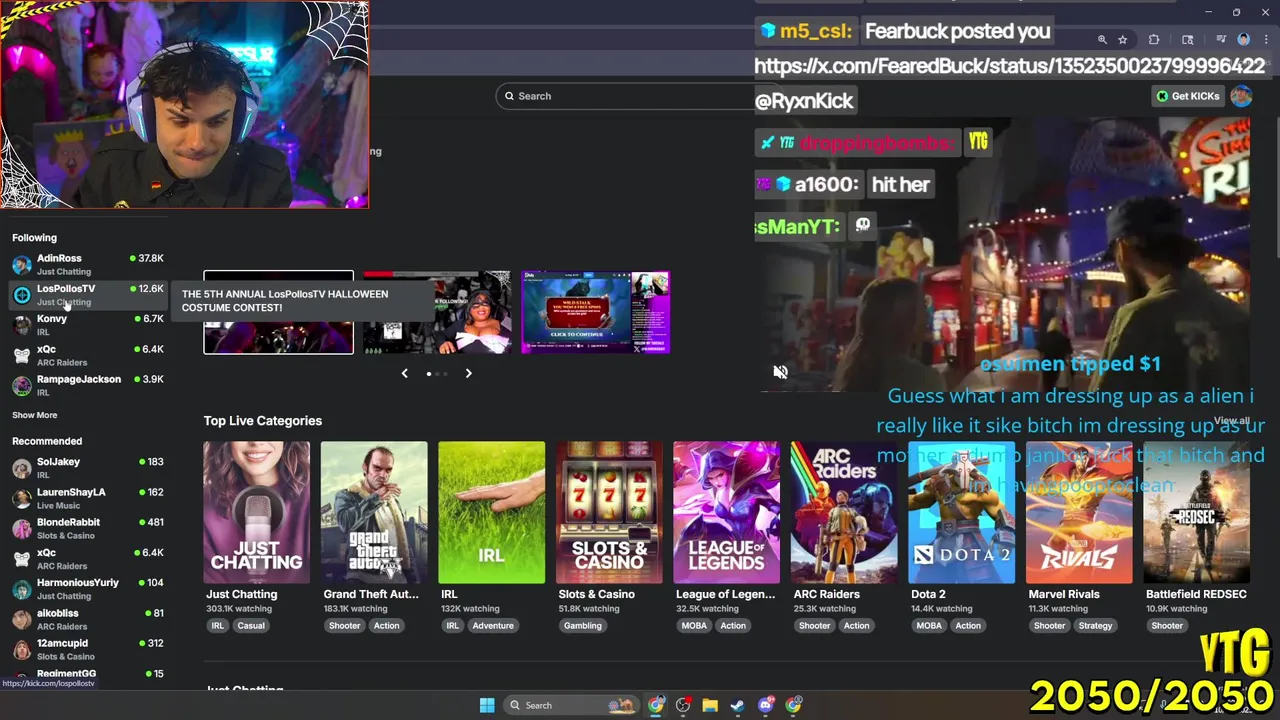The height and width of the screenshot is (720, 1280).
Task: Open alkobliss avatar in Recommended list
Action: click(22, 619)
